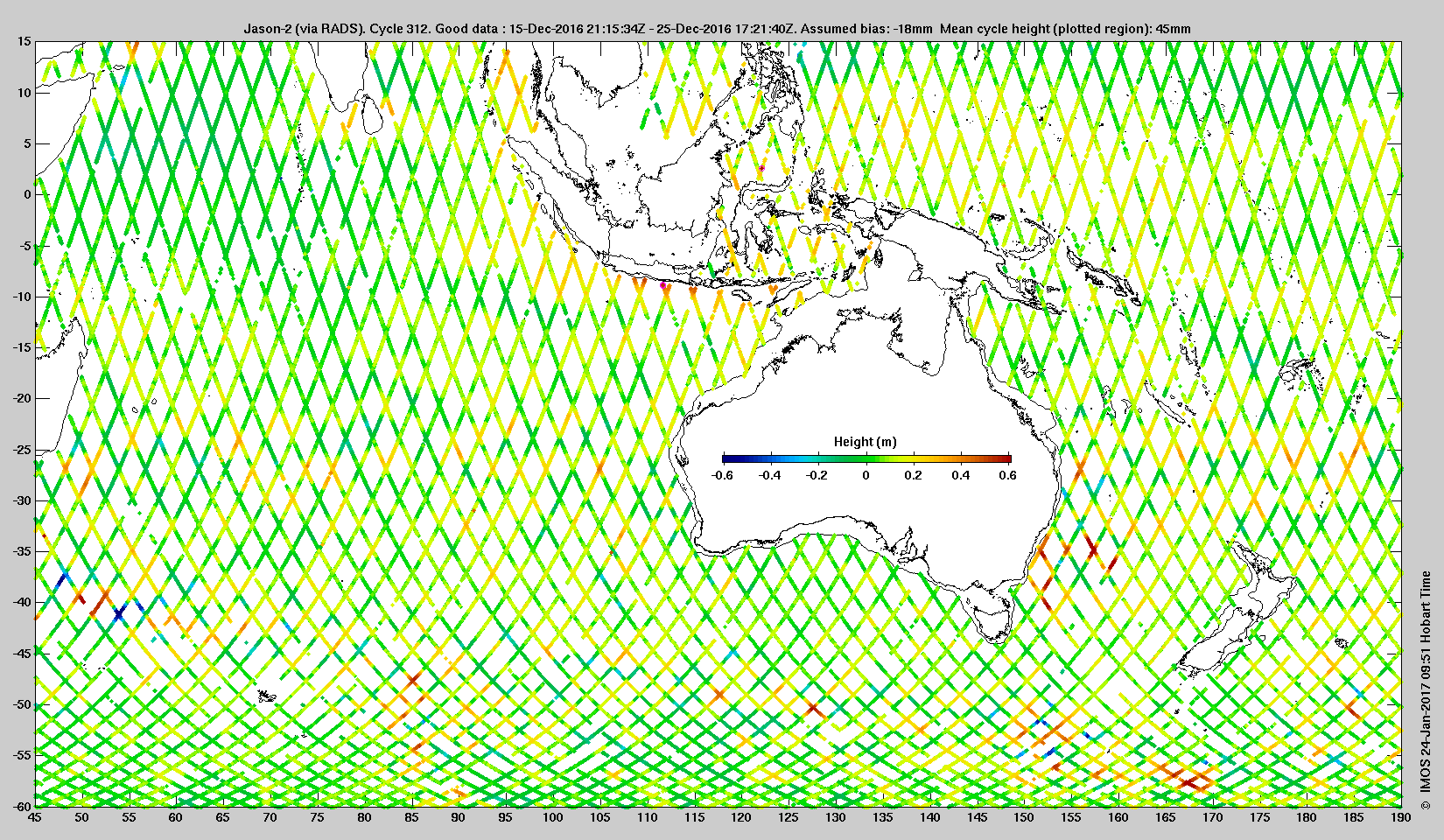1444x840 pixels.
Task: Select the 0.6 colorbar tick label
Action: (1007, 476)
